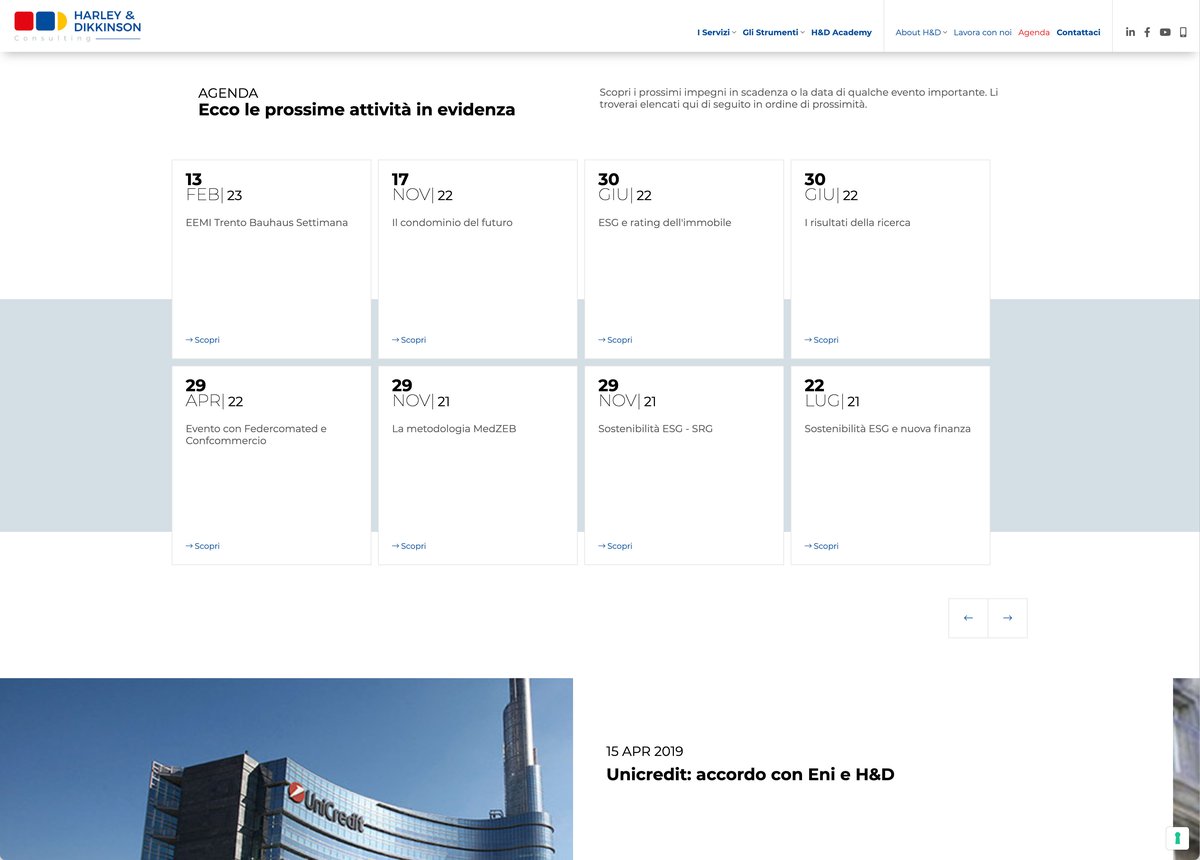Visit the Facebook page icon
Screen dimensions: 1200x860
(1147, 32)
